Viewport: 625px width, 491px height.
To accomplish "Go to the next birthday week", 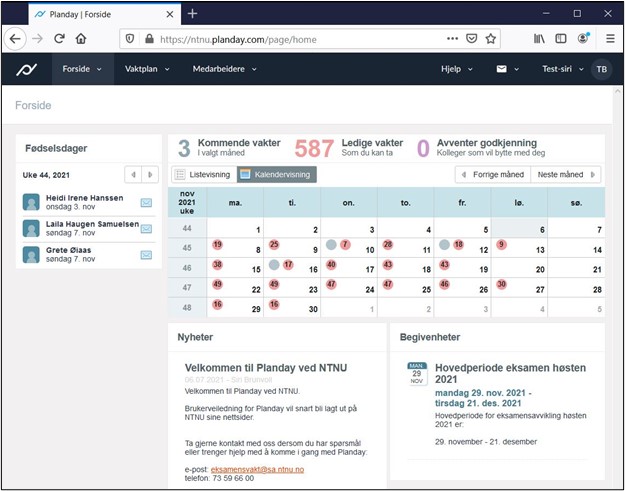I will pos(150,175).
